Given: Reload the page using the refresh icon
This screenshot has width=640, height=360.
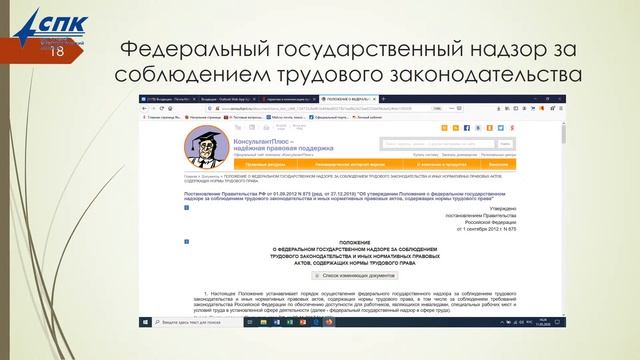Looking at the screenshot, I should [162, 109].
